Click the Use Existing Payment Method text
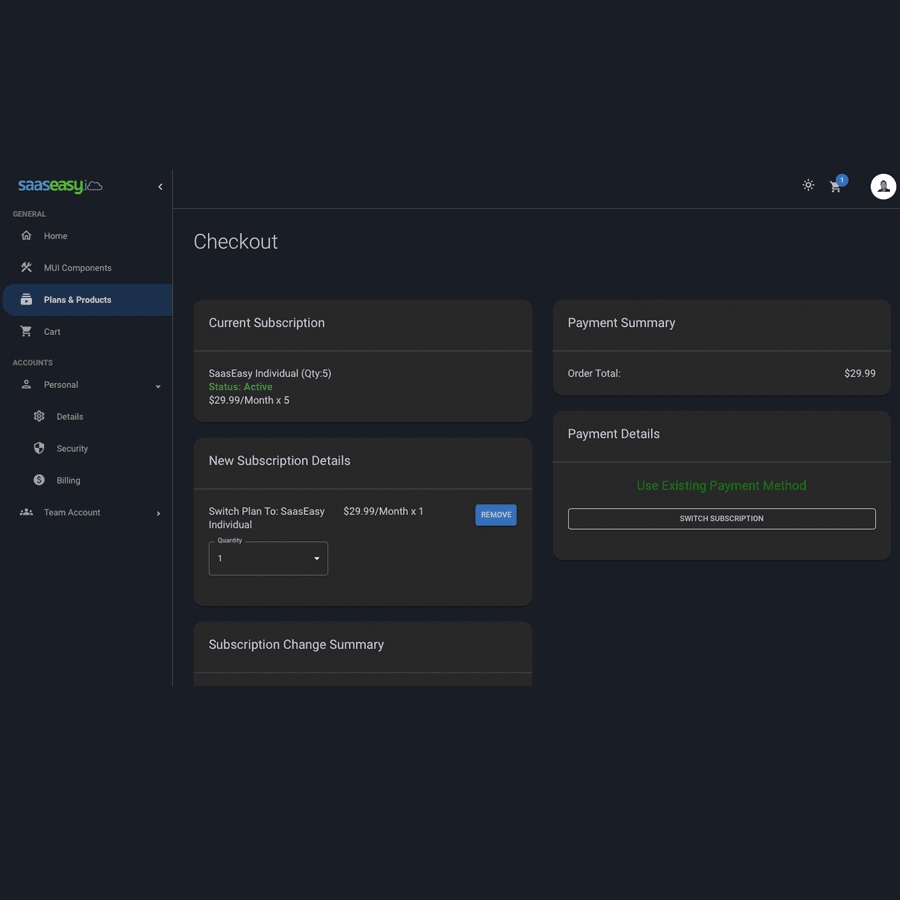This screenshot has height=900, width=900. pos(721,486)
